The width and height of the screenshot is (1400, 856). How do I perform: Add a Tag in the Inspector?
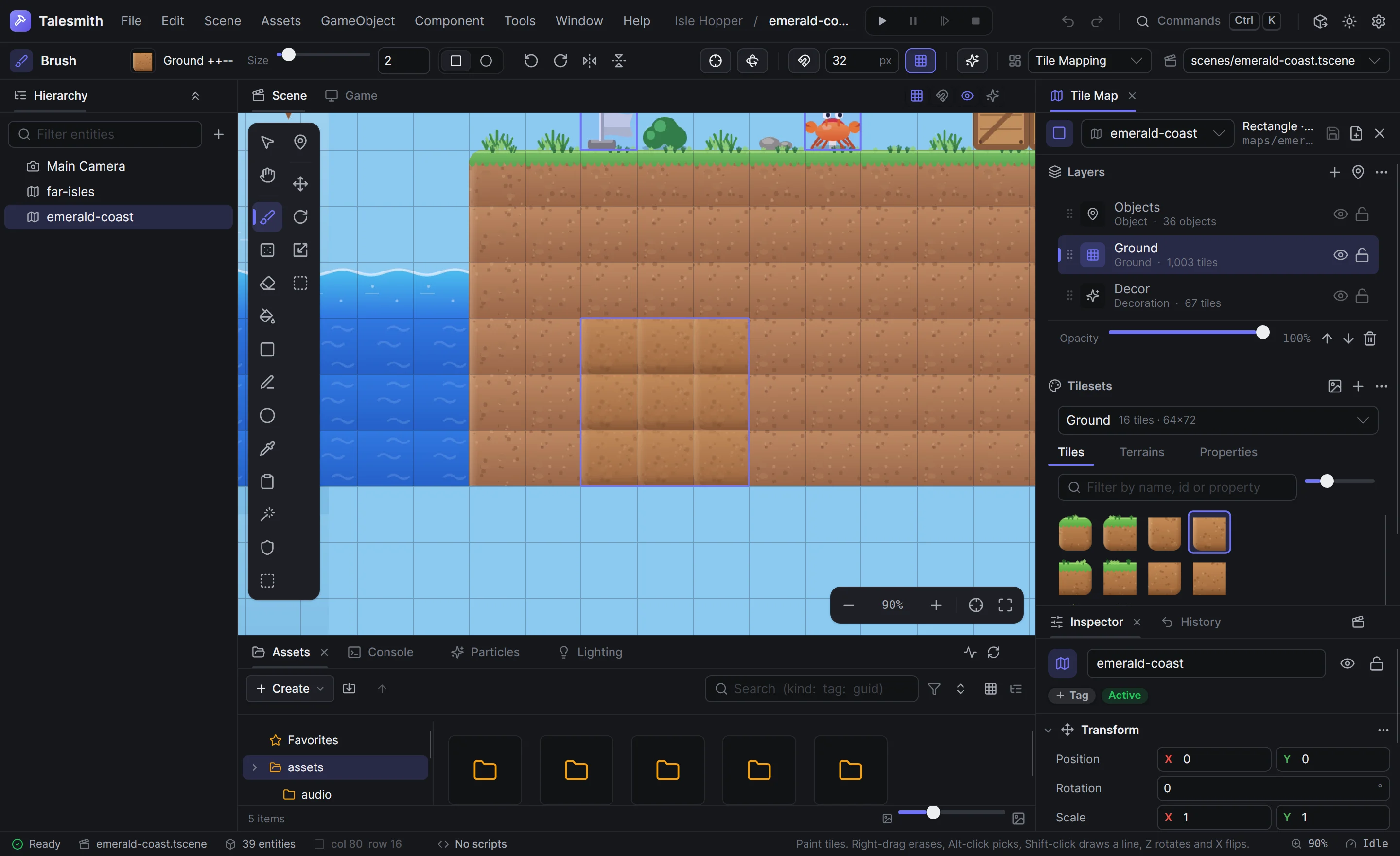click(x=1071, y=695)
